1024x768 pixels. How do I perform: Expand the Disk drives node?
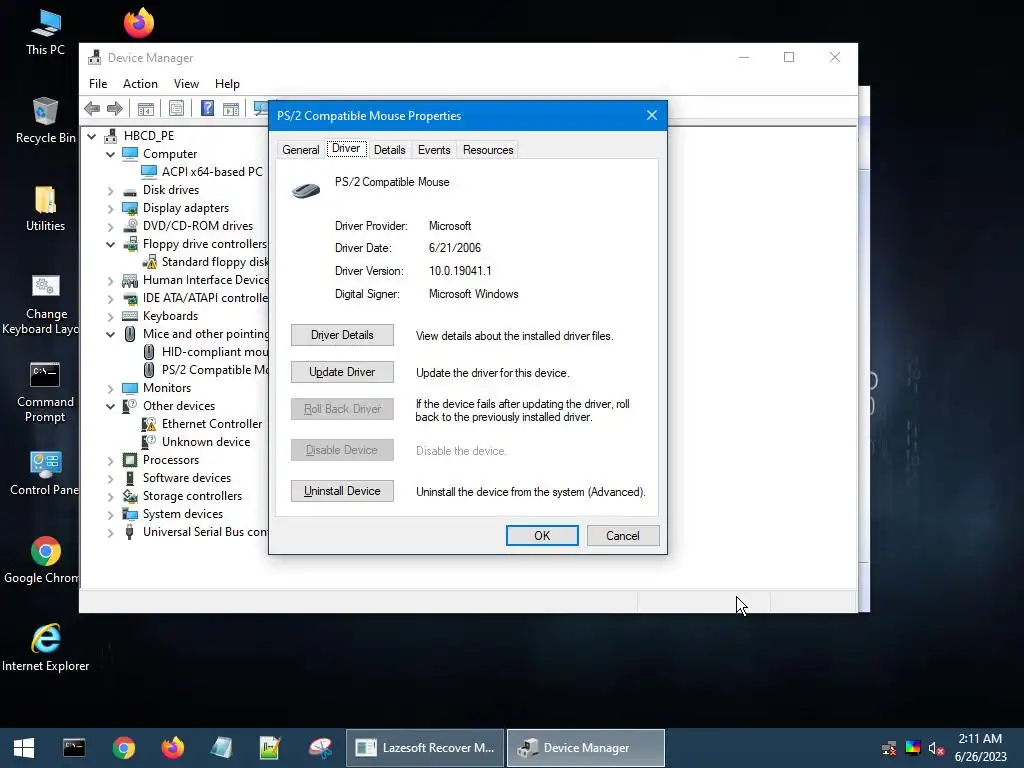(110, 191)
